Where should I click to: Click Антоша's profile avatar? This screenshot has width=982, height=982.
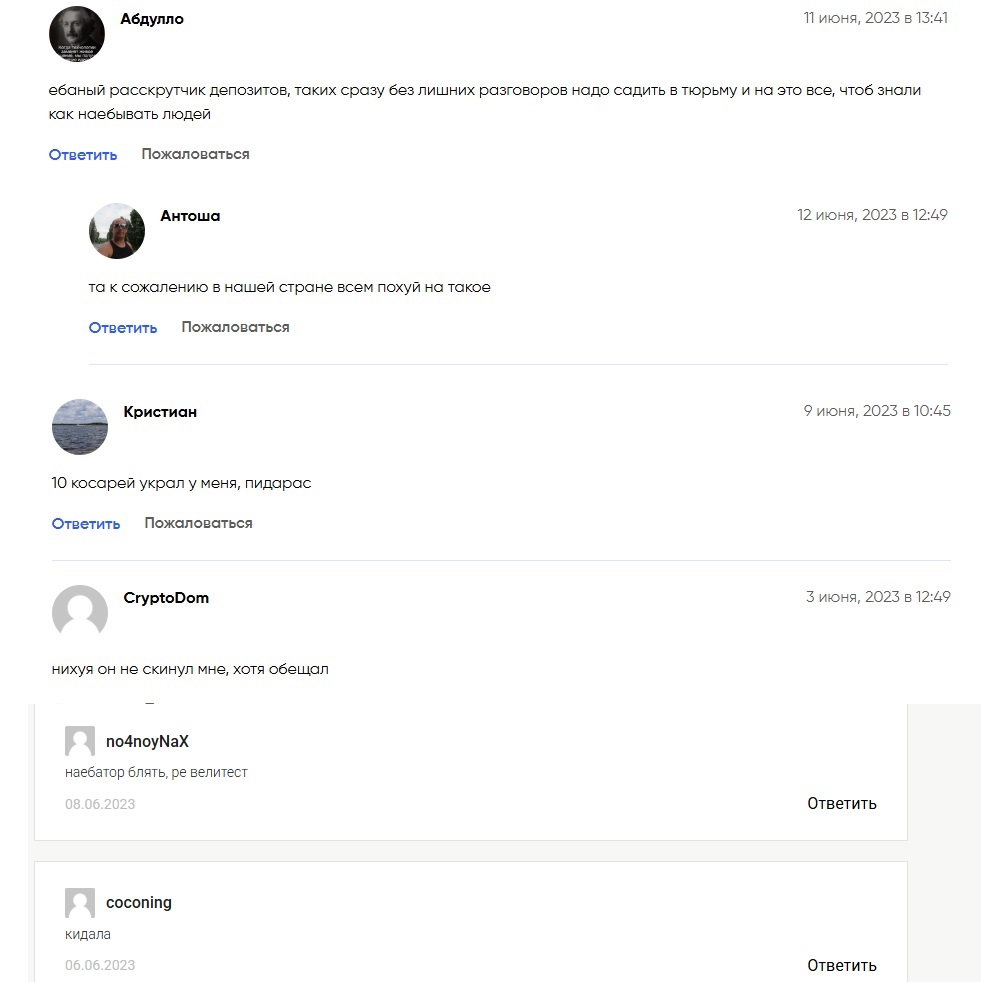pyautogui.click(x=117, y=231)
